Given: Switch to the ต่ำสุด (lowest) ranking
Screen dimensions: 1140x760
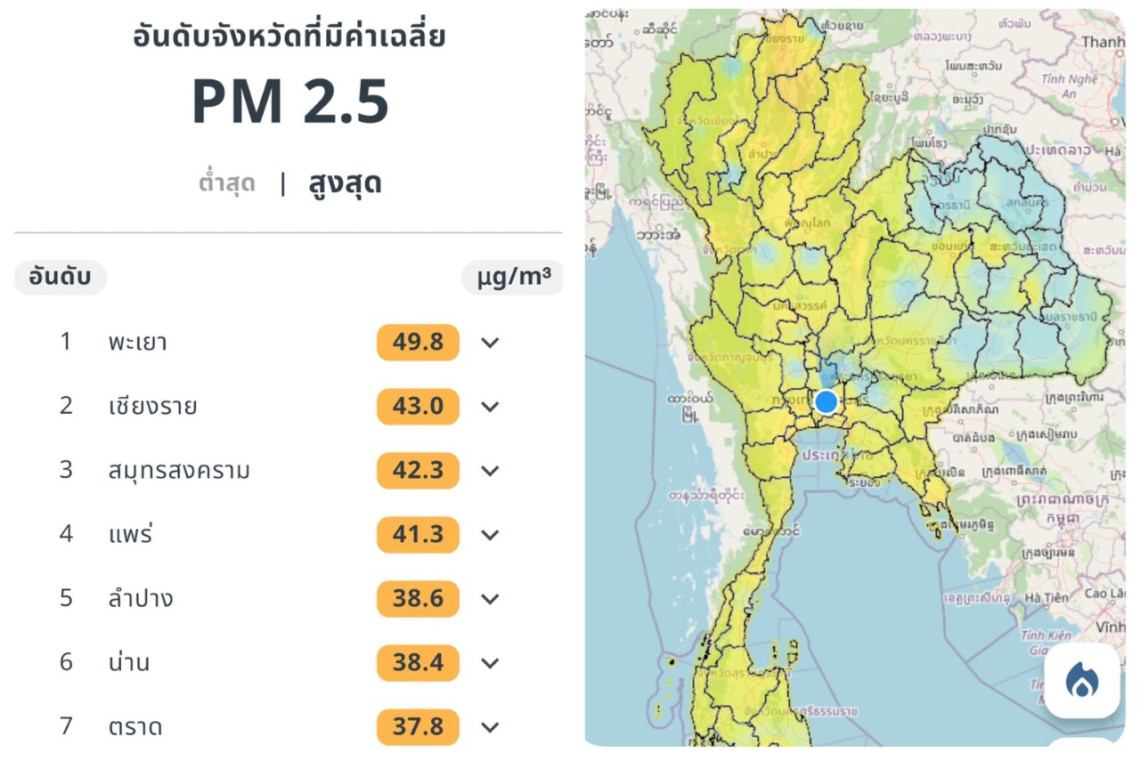Looking at the screenshot, I should [x=227, y=184].
